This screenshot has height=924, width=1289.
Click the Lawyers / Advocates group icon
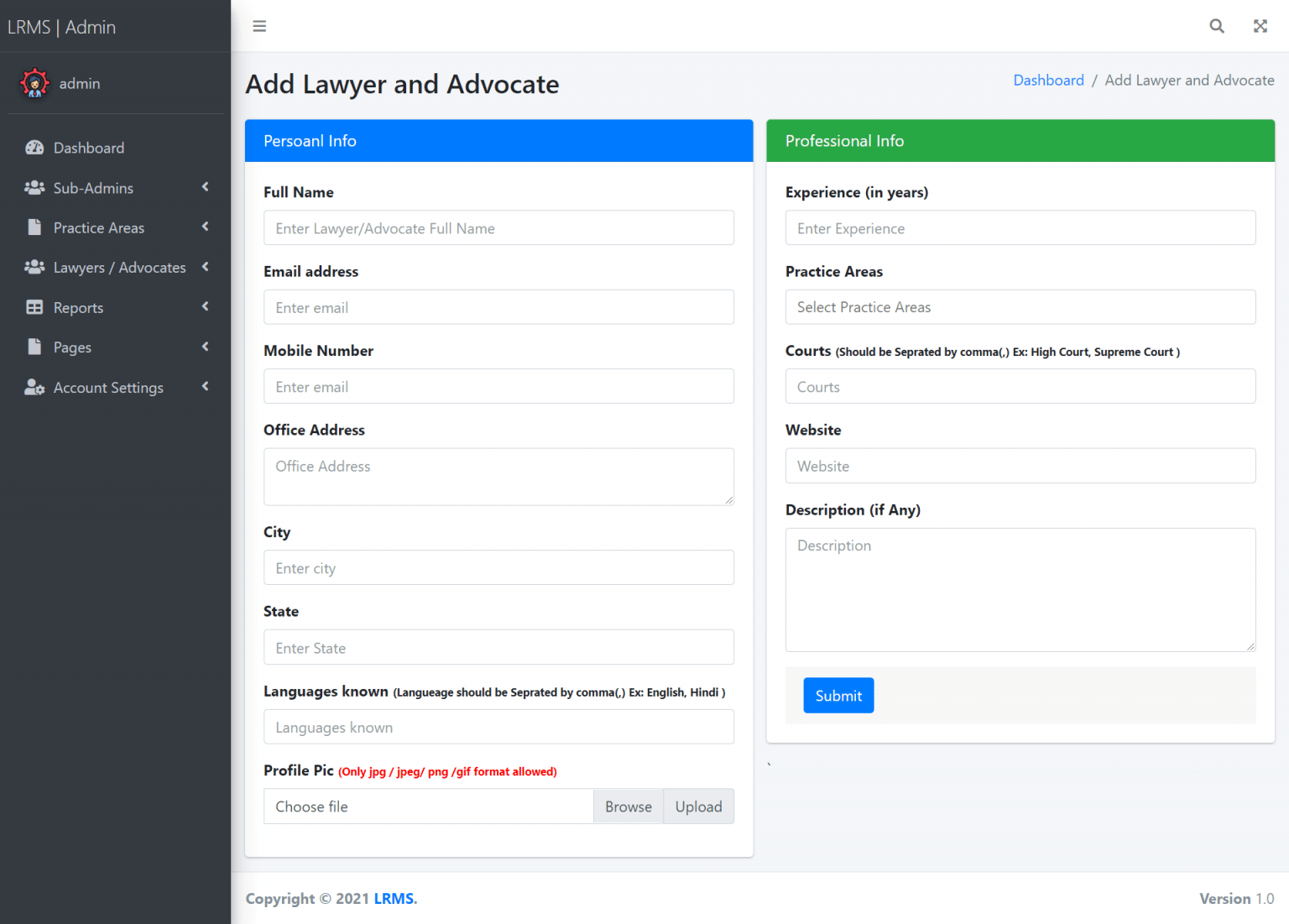(34, 267)
